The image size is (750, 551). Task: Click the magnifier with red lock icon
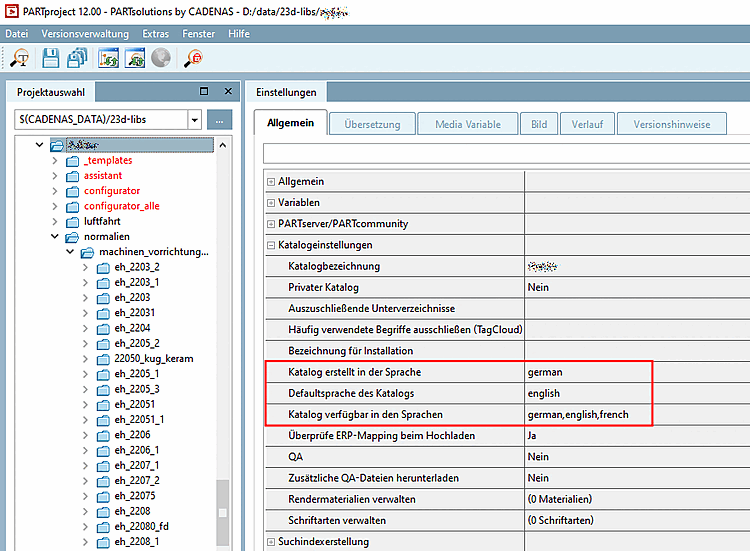pyautogui.click(x=194, y=59)
